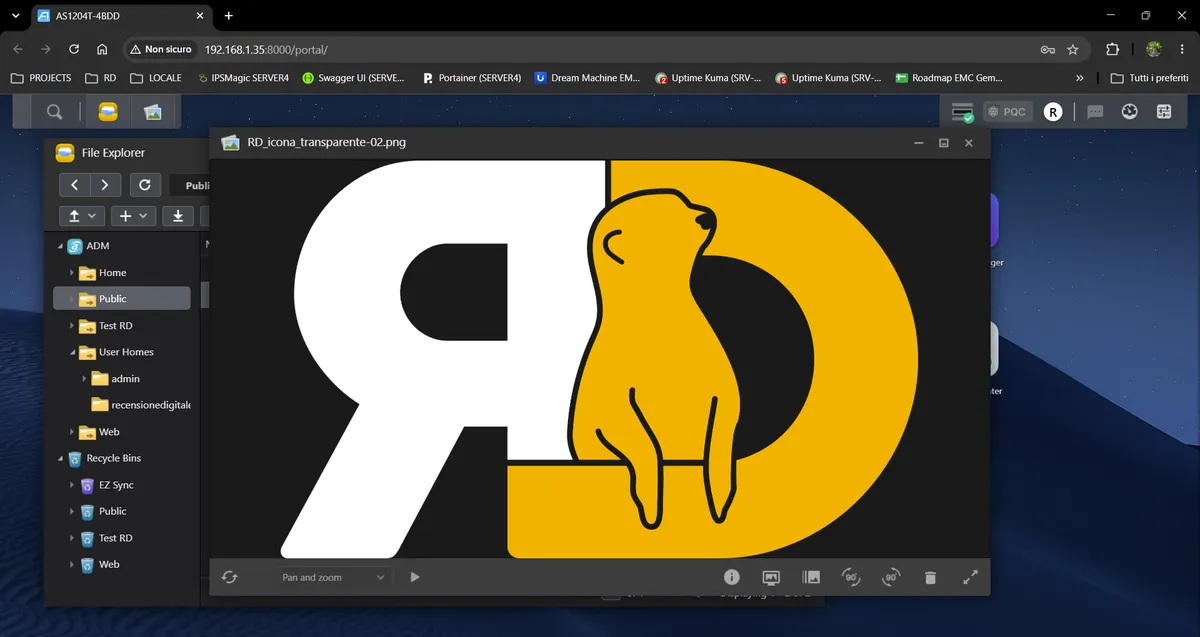Image resolution: width=1200 pixels, height=637 pixels.
Task: Start the slideshow with play button
Action: [x=415, y=577]
